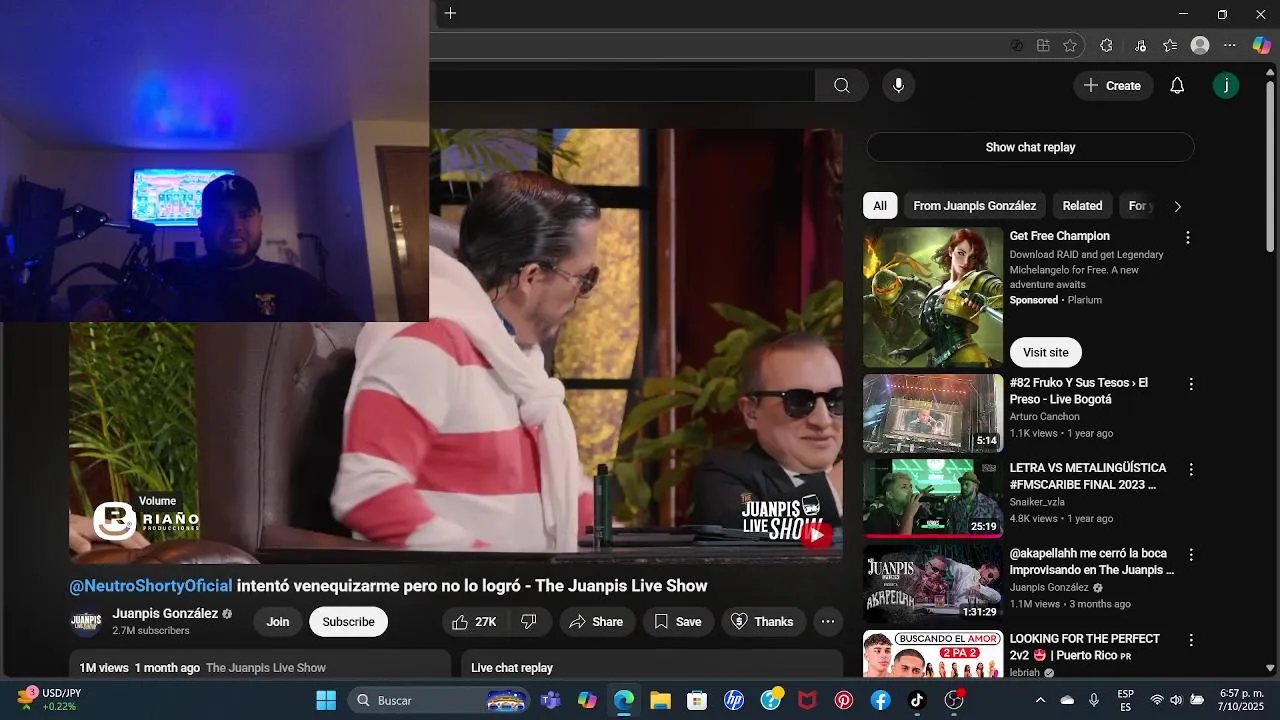The height and width of the screenshot is (720, 1280).
Task: Start voice search with microphone icon
Action: tap(898, 86)
